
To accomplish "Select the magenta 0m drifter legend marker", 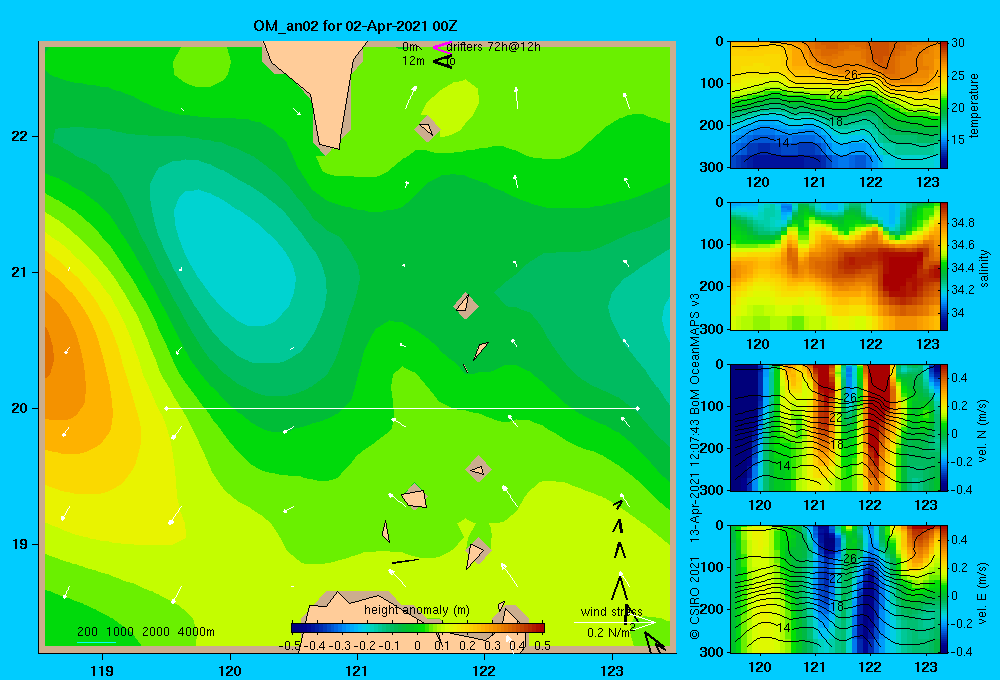I will tap(441, 47).
